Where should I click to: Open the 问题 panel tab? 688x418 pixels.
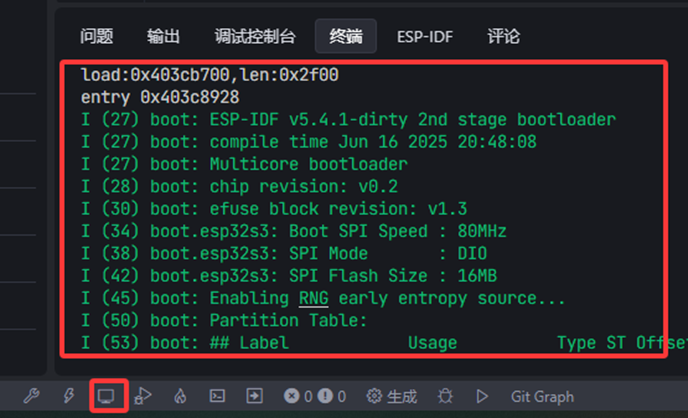[x=97, y=36]
